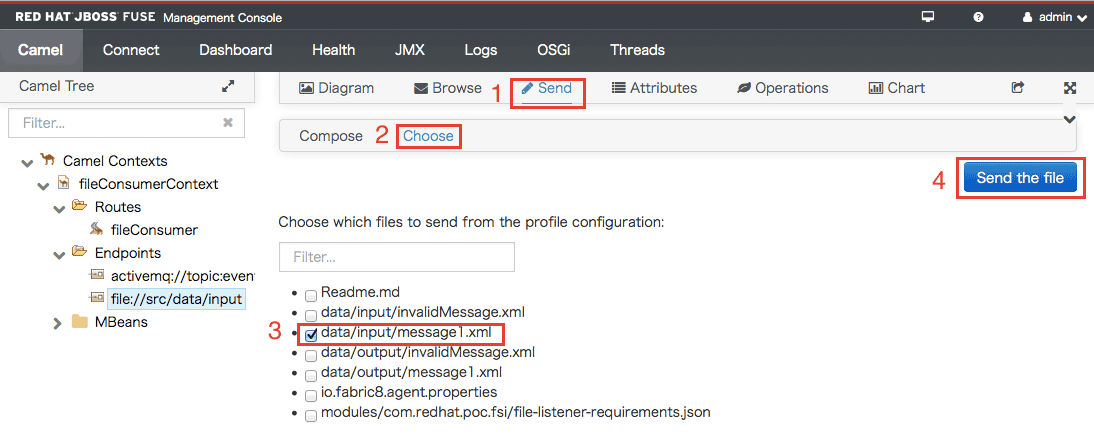1094x439 pixels.
Task: Click the share/export icon
Action: [x=1018, y=87]
